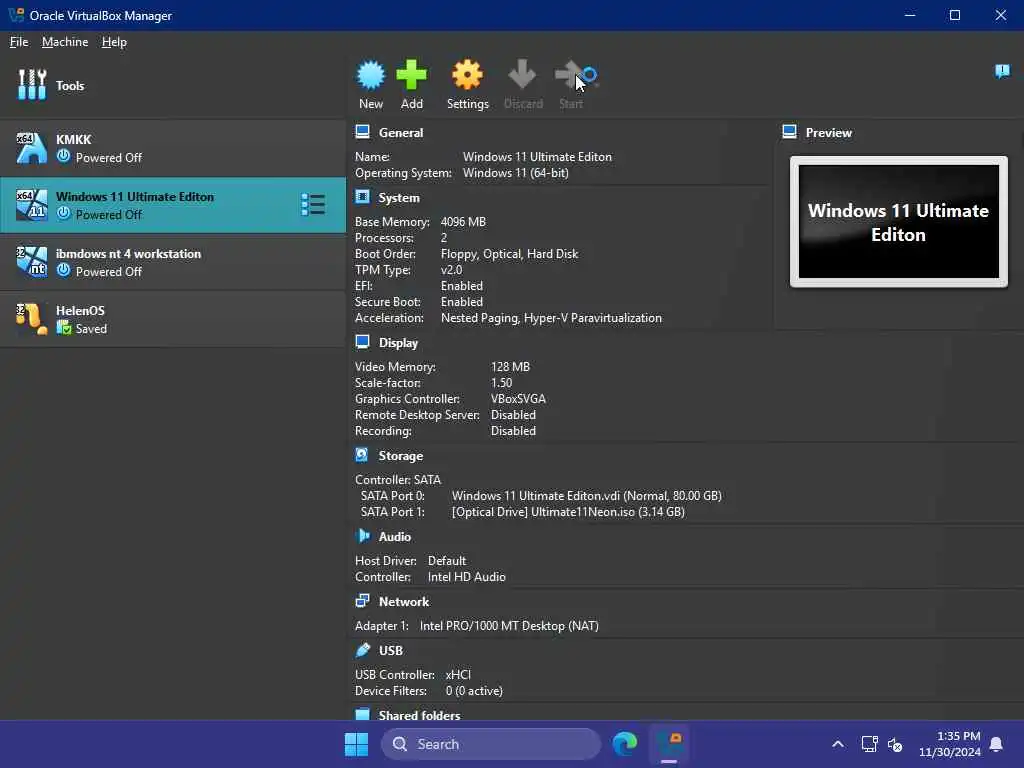This screenshot has width=1024, height=768.
Task: Launch Microsoft Edge from taskbar
Action: pos(625,744)
